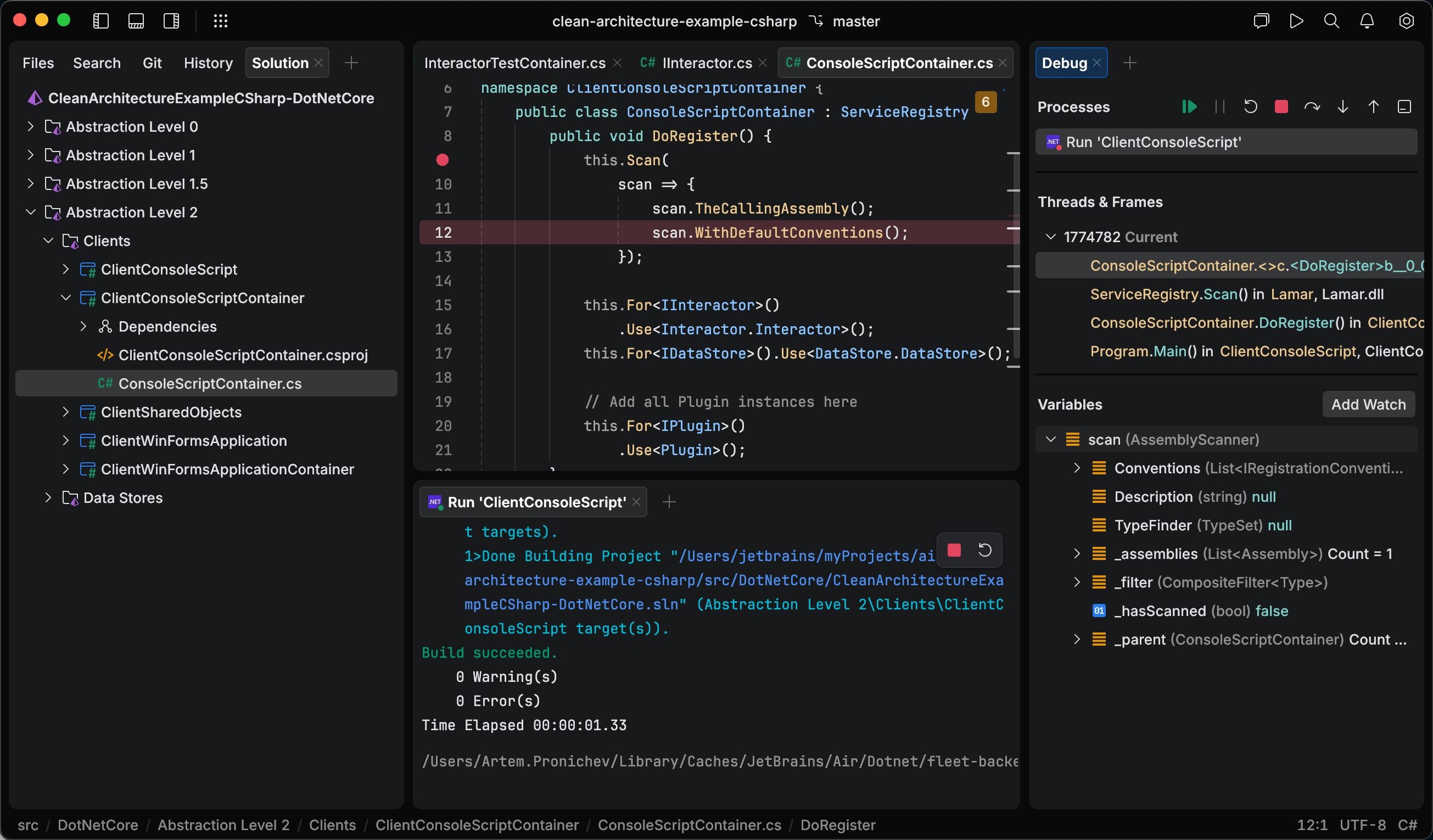Image resolution: width=1433 pixels, height=840 pixels.
Task: Open Fleet settings via the gear icon
Action: click(x=1406, y=21)
